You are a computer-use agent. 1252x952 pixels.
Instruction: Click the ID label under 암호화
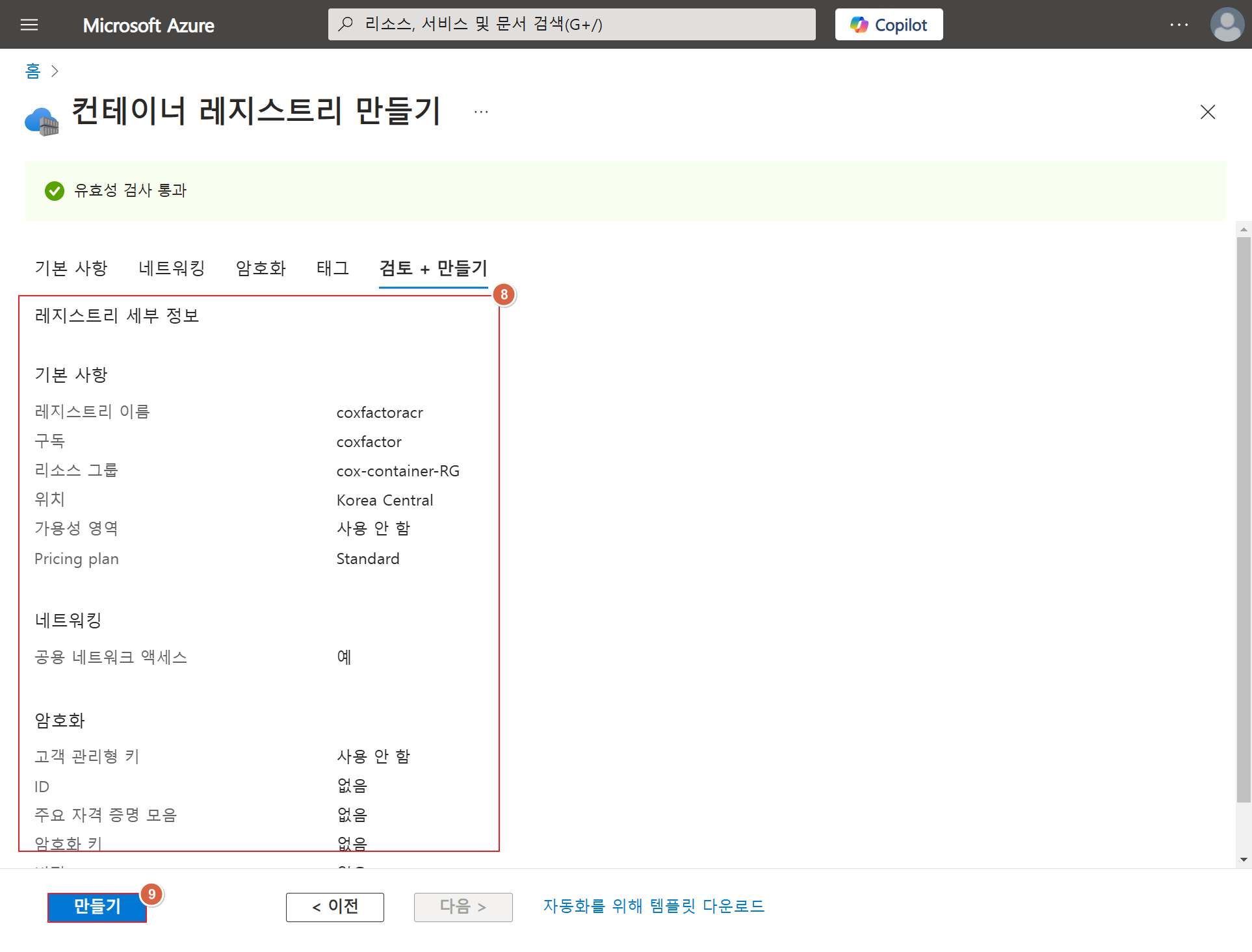42,787
